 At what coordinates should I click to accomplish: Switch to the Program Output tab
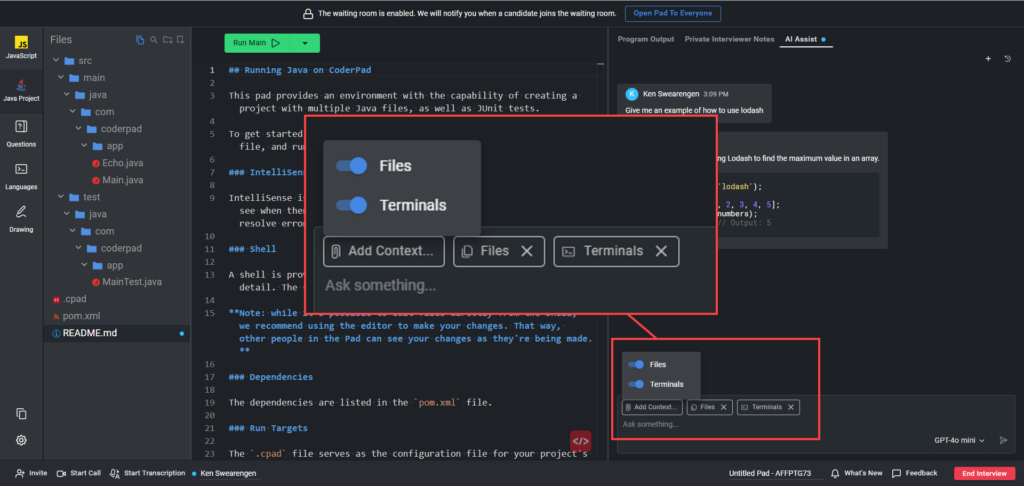(x=646, y=39)
